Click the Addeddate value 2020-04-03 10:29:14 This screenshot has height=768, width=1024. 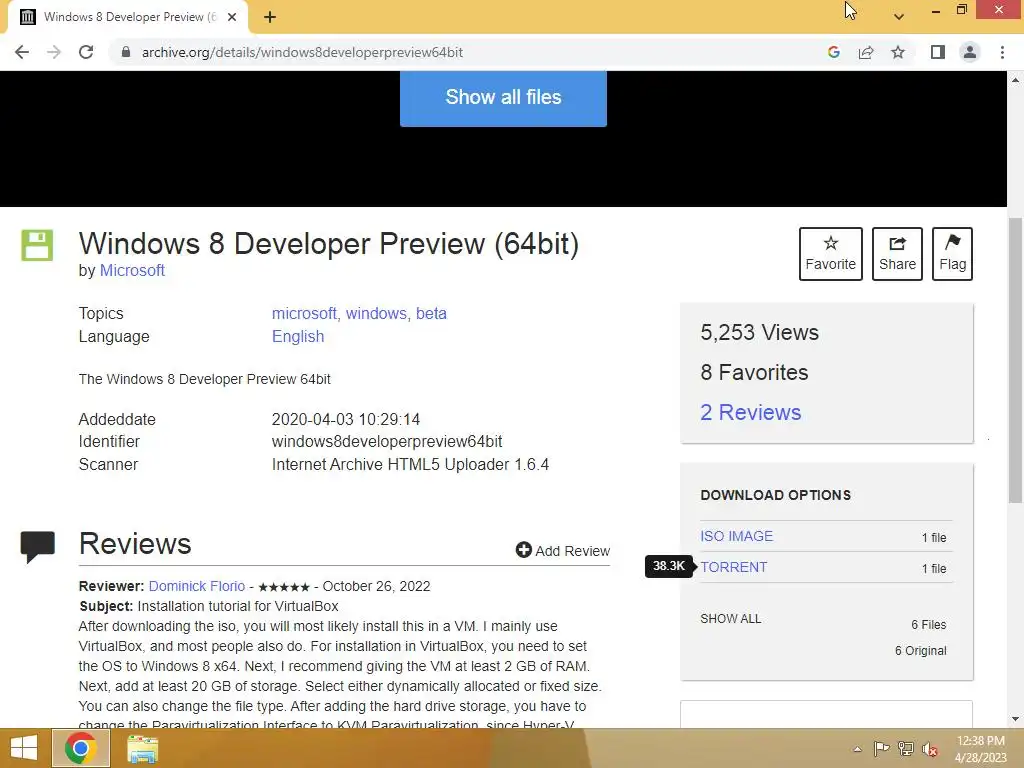pos(345,419)
